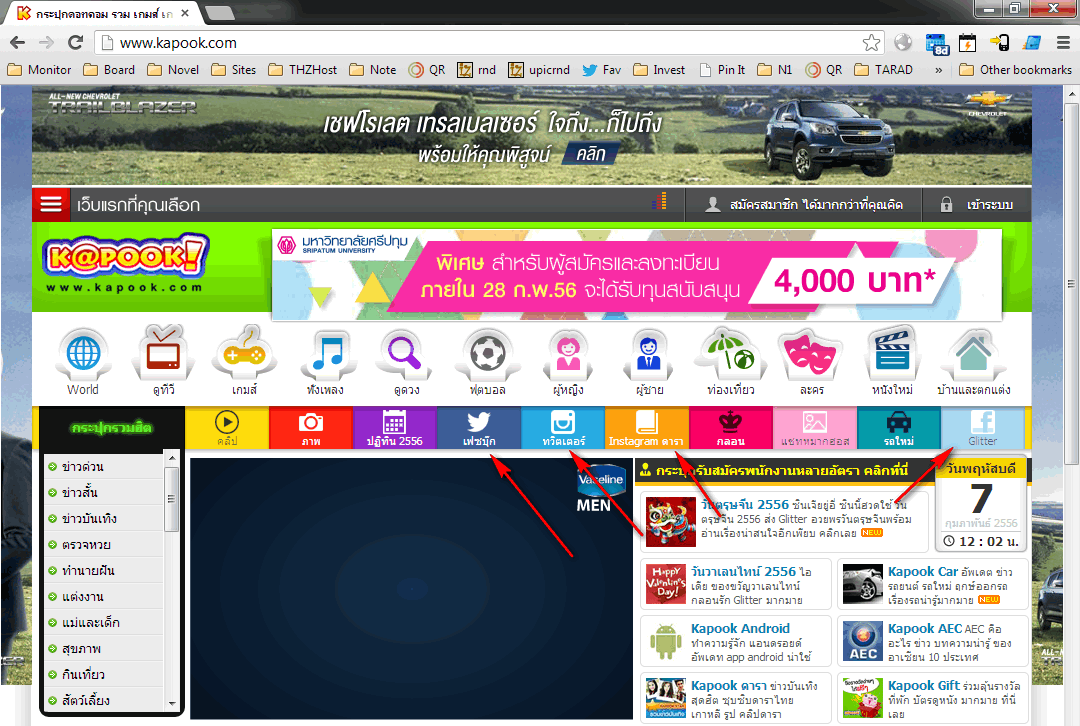Click the Kapook logo
The width and height of the screenshot is (1080, 726).
(x=125, y=265)
